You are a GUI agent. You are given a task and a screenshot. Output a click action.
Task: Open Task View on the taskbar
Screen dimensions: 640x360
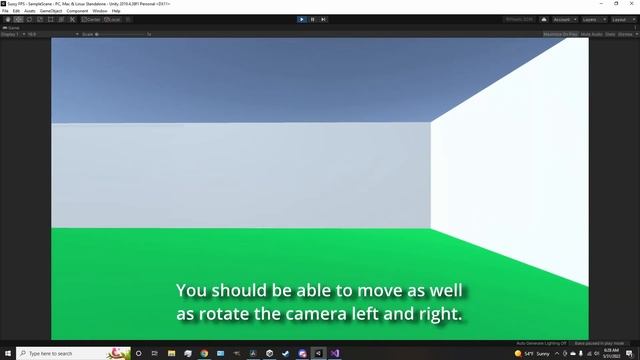click(x=155, y=353)
